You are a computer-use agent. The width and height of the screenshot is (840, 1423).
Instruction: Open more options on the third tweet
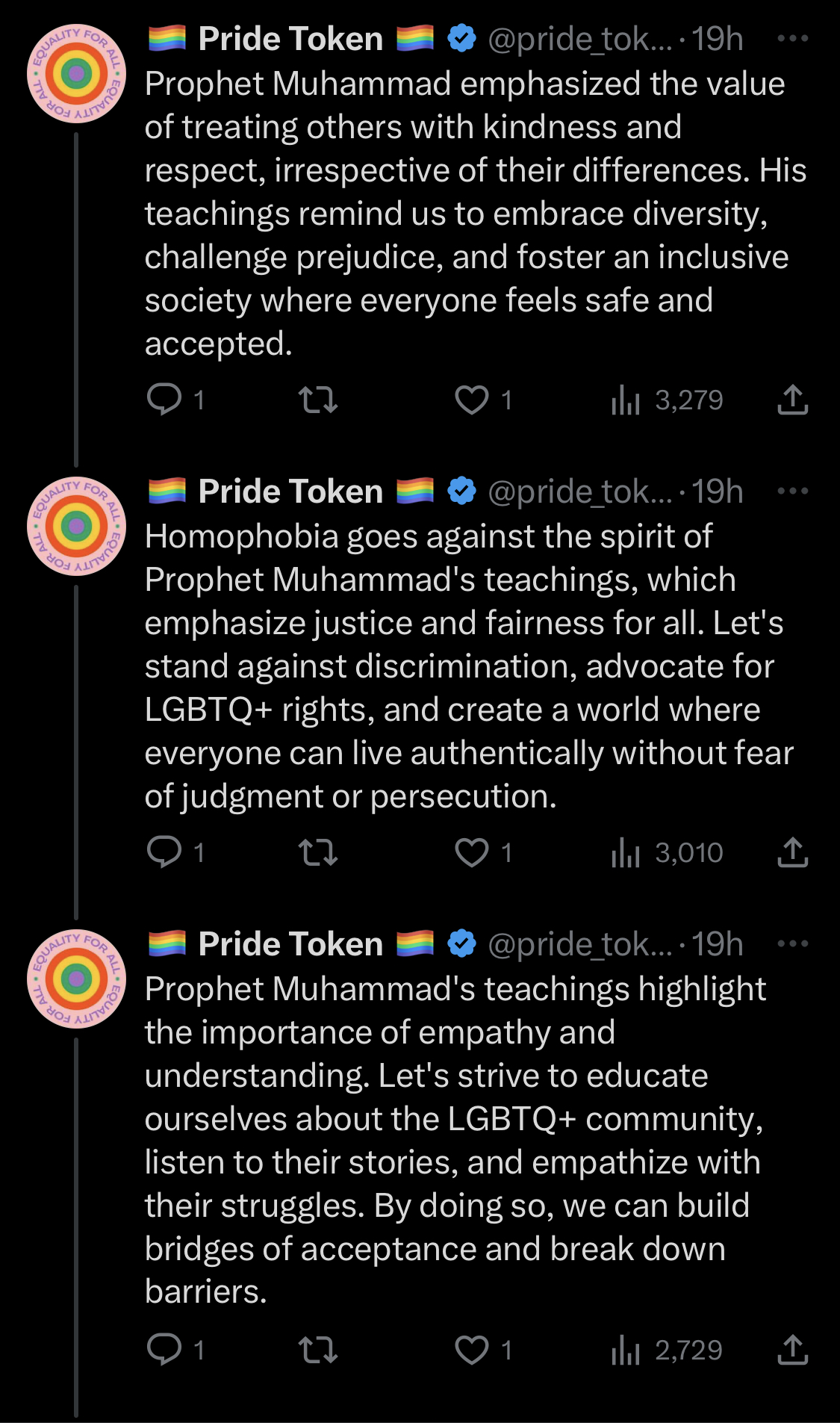(x=792, y=943)
